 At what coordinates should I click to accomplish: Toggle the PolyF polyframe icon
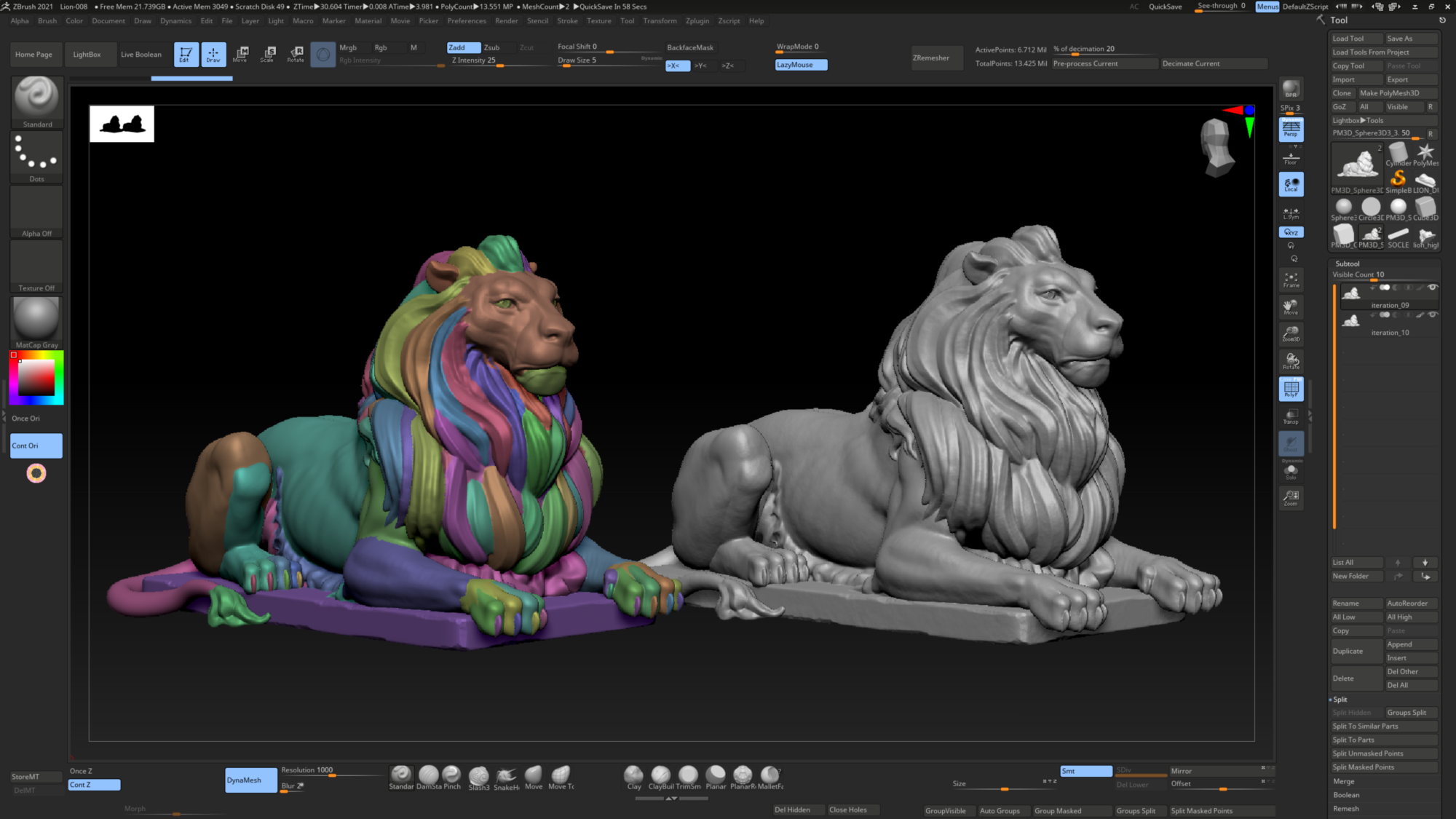tap(1291, 389)
